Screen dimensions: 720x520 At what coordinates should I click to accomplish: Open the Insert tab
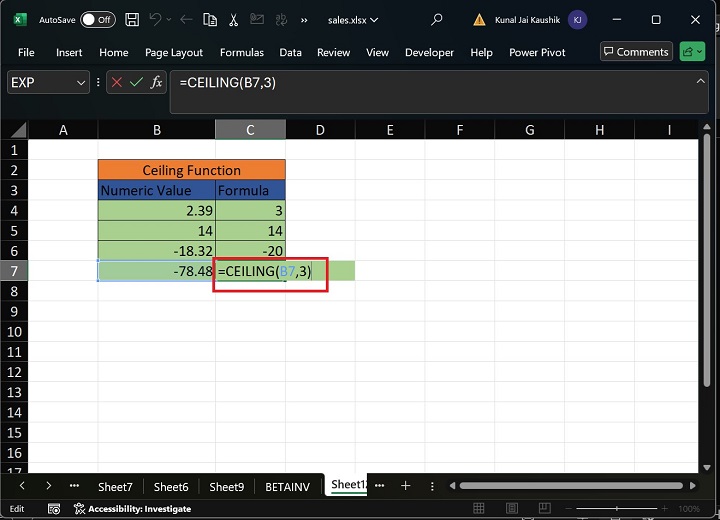(69, 52)
